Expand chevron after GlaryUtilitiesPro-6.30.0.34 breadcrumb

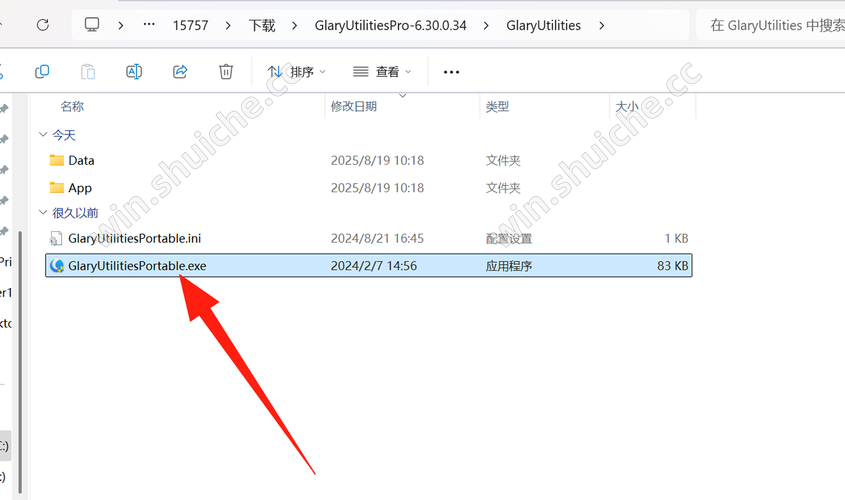[x=486, y=25]
